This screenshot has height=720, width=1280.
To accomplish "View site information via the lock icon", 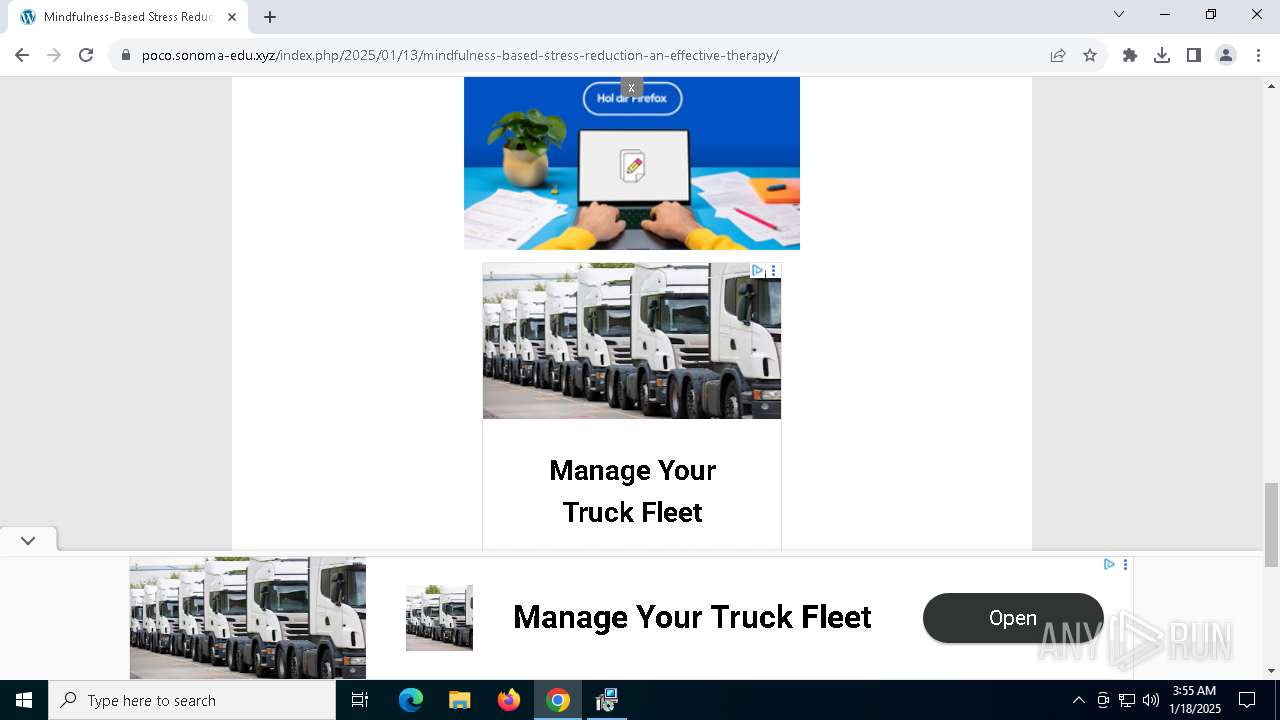I will 126,55.
